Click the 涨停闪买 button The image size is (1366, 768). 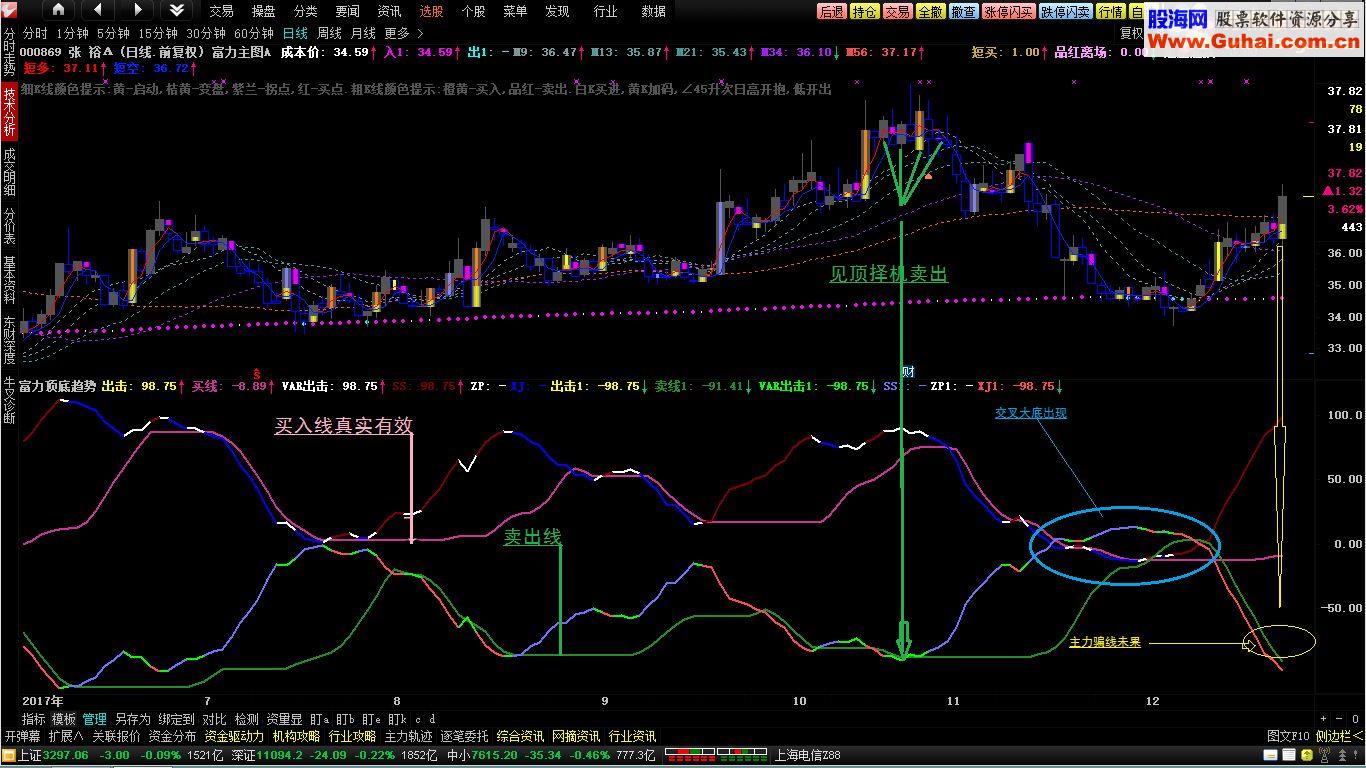click(1008, 11)
